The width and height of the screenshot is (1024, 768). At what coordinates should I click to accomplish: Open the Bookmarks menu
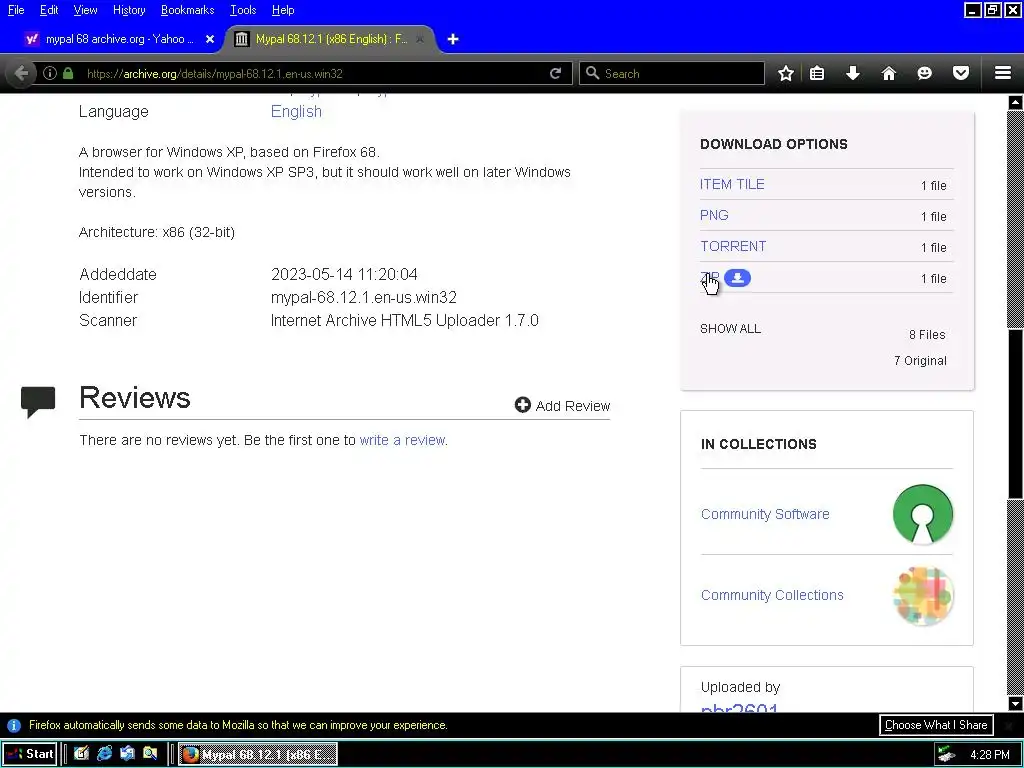click(187, 10)
